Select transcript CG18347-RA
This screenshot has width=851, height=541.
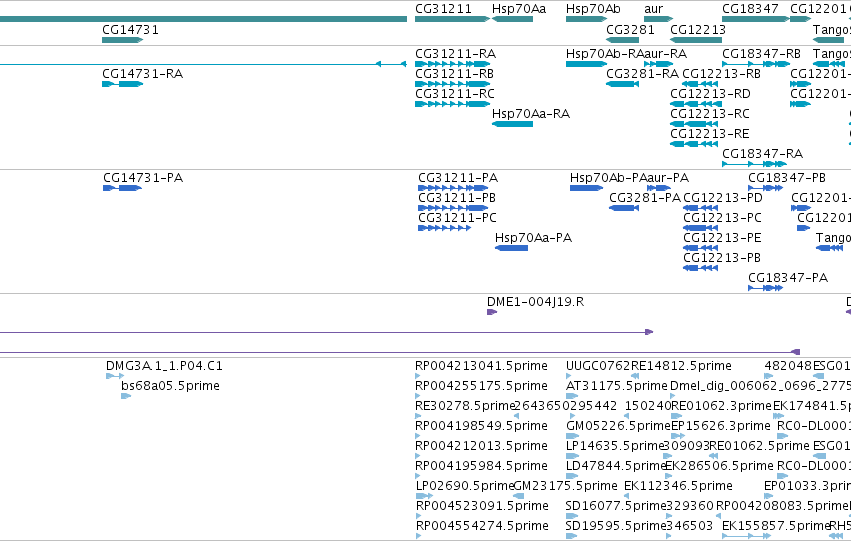click(754, 164)
